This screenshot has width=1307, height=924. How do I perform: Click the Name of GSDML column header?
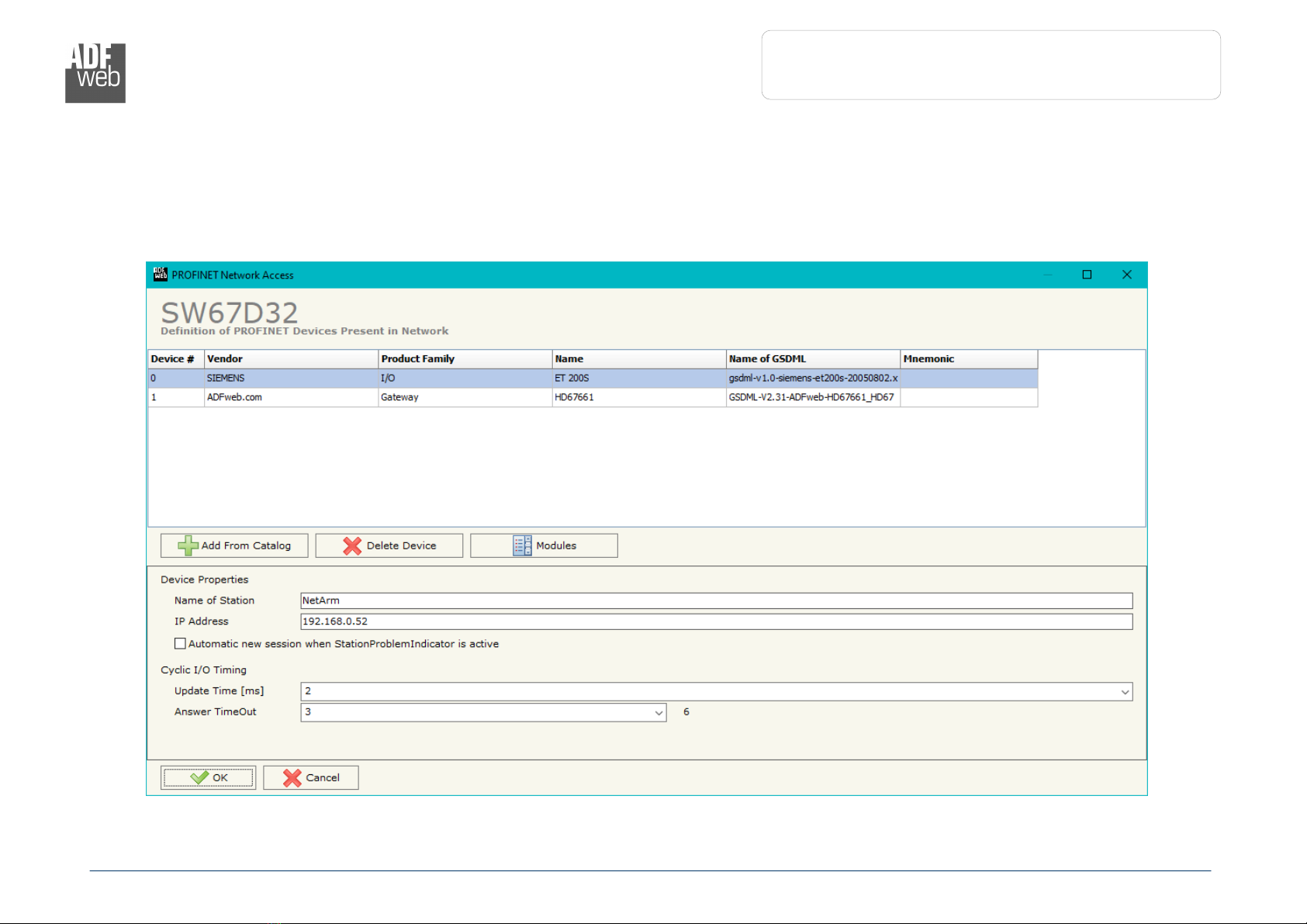tap(813, 359)
